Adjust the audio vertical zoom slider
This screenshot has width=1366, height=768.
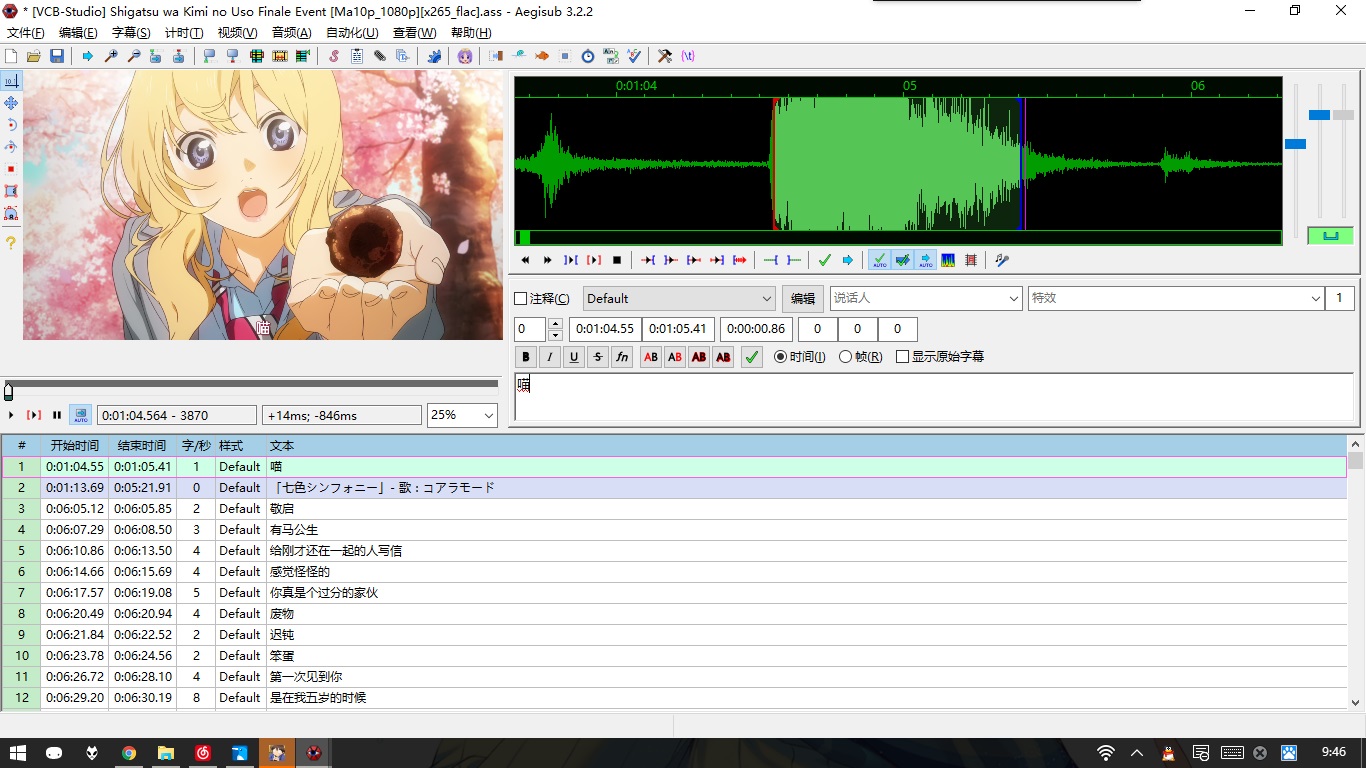pos(1319,115)
